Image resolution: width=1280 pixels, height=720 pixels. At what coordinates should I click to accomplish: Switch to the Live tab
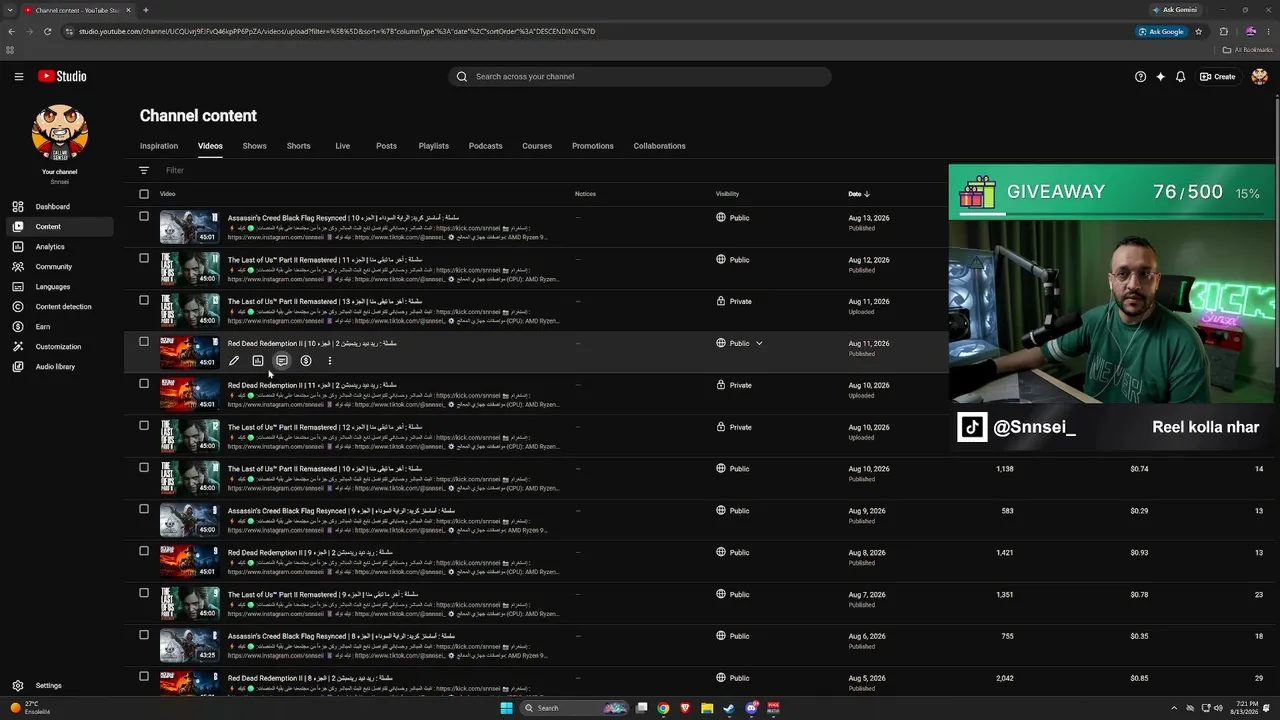[343, 146]
